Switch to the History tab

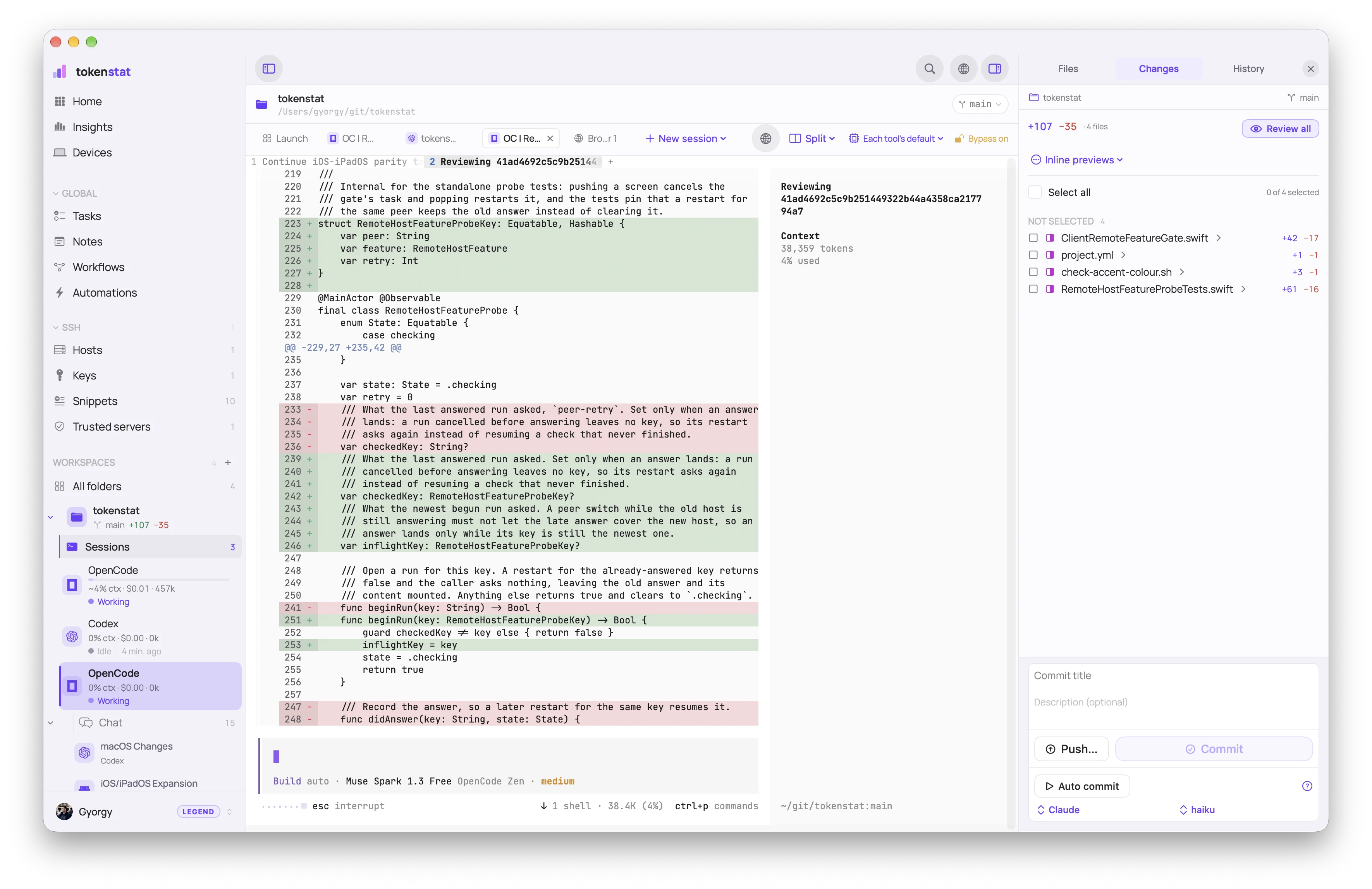coord(1248,69)
